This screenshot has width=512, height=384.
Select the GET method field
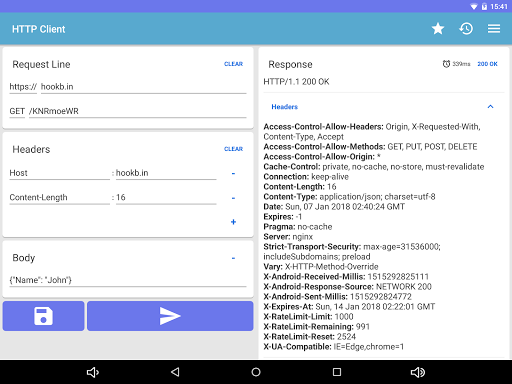17,111
